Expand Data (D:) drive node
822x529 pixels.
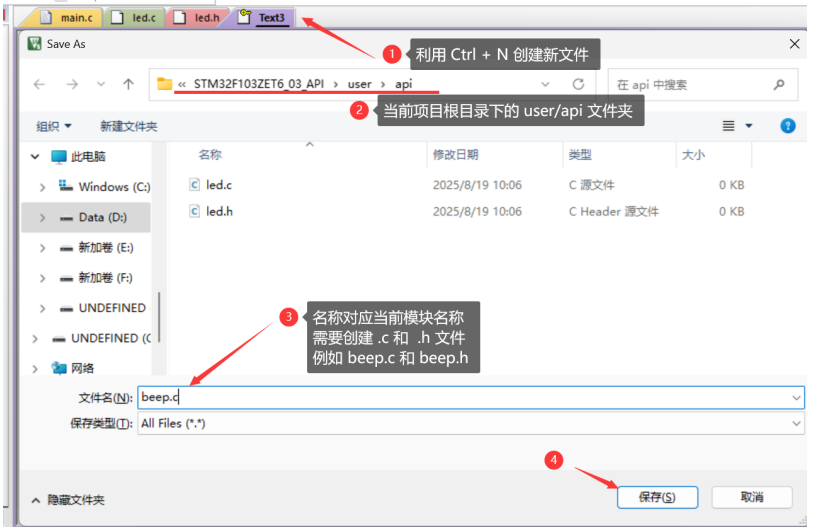tap(42, 217)
